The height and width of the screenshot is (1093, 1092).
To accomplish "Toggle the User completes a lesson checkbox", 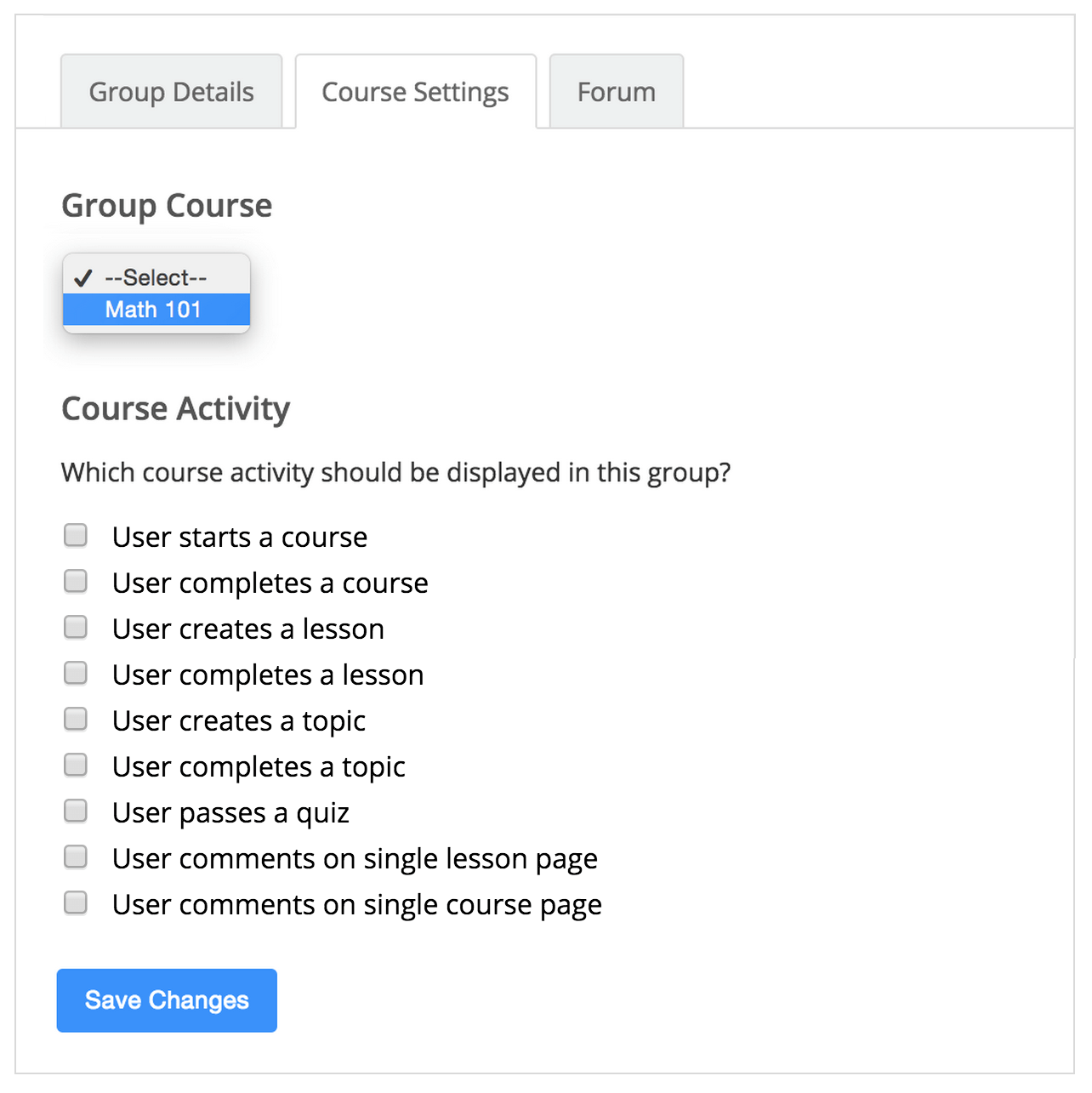I will [76, 673].
